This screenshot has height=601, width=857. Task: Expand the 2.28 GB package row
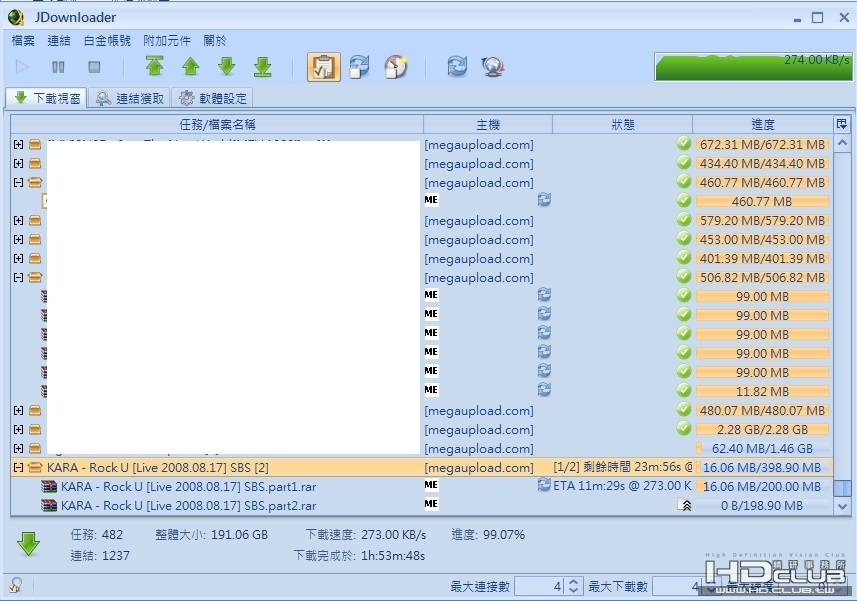pos(19,429)
